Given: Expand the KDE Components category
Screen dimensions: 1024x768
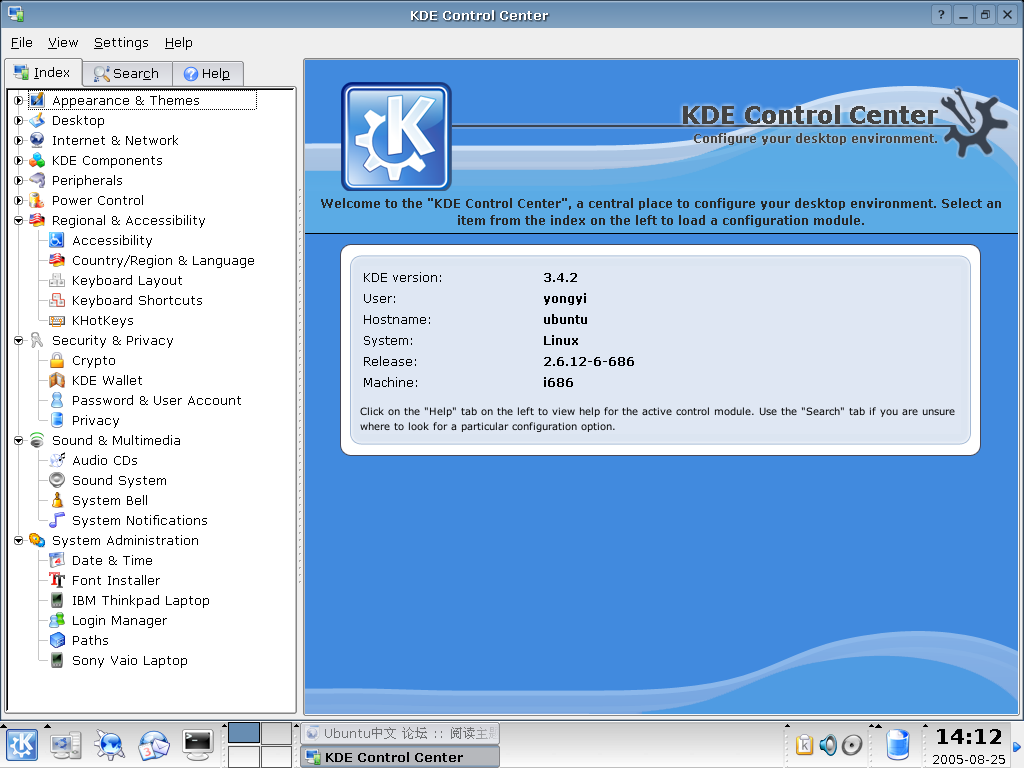Looking at the screenshot, I should 18,161.
